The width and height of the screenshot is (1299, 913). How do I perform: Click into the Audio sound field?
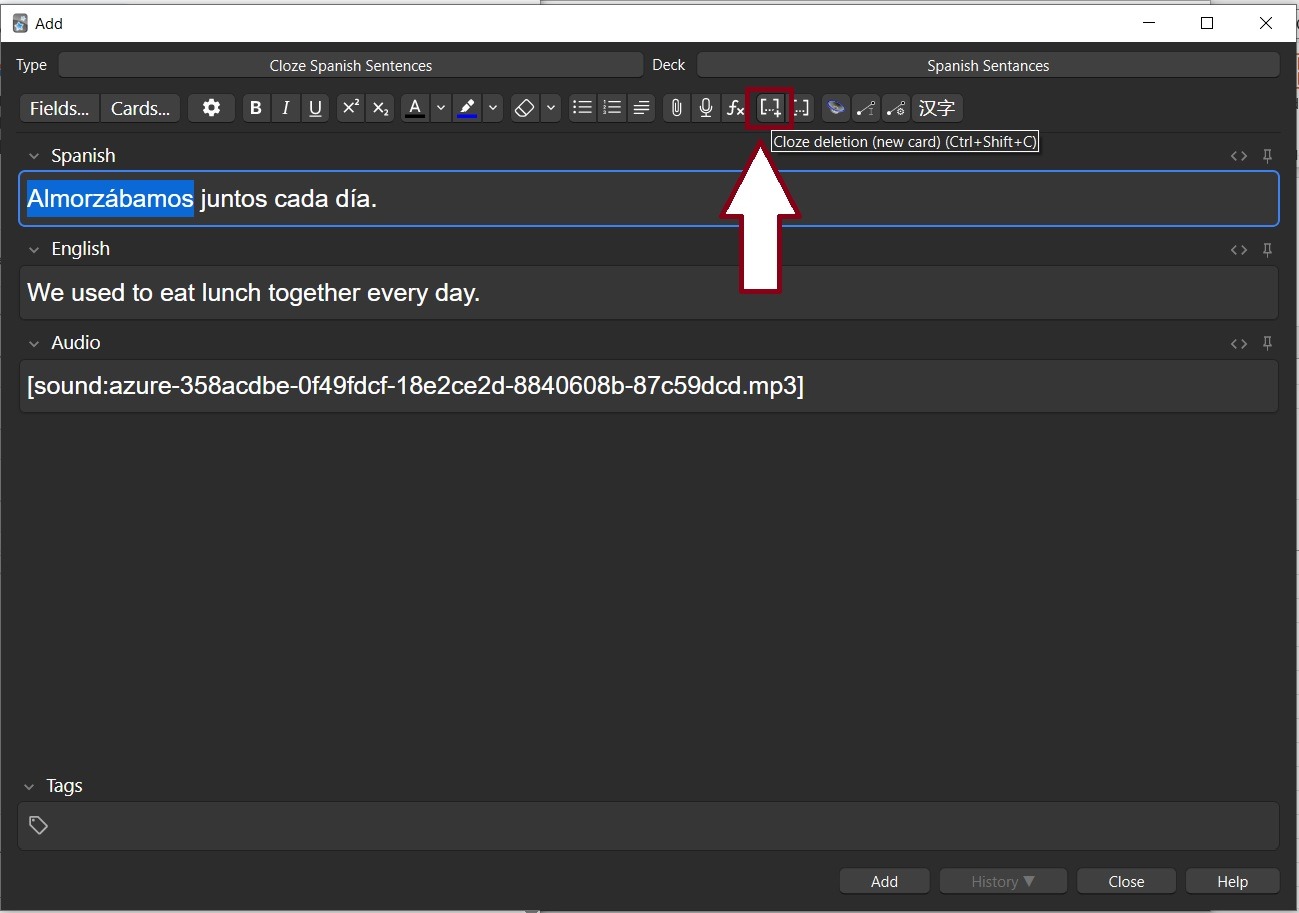point(649,386)
